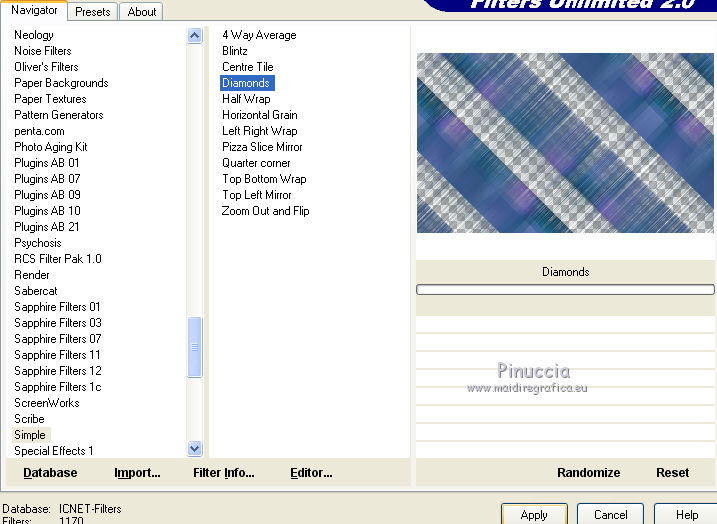Choose Sapphire Filters 11

tap(57, 355)
